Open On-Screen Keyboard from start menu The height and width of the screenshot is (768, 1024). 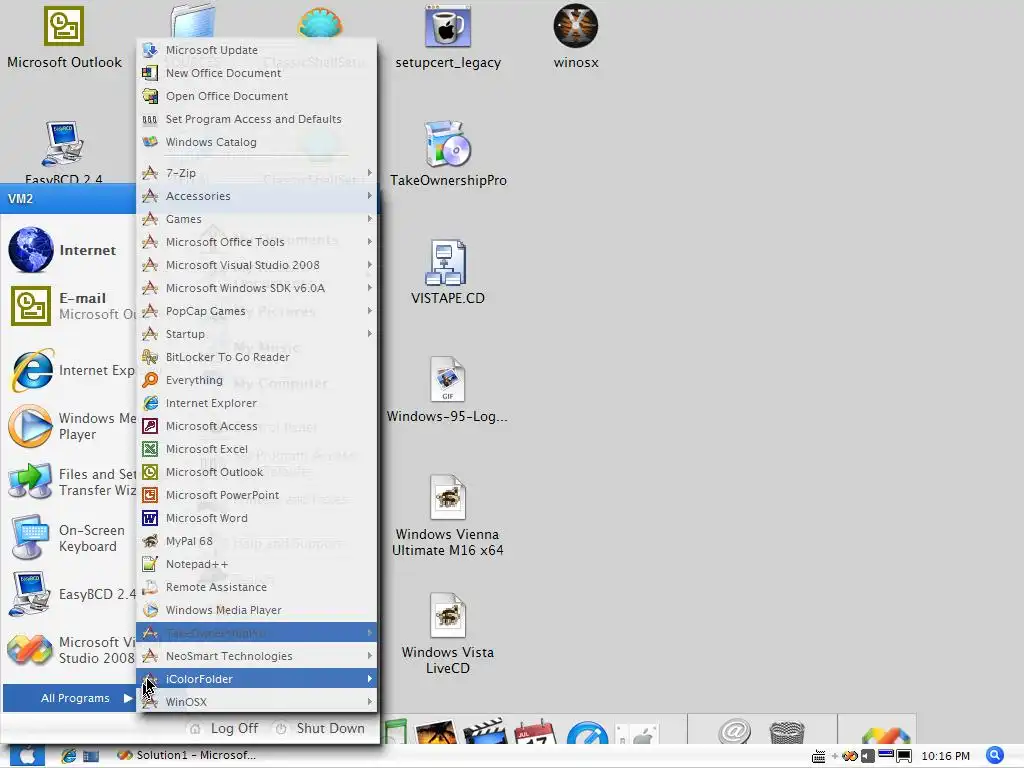[x=68, y=538]
